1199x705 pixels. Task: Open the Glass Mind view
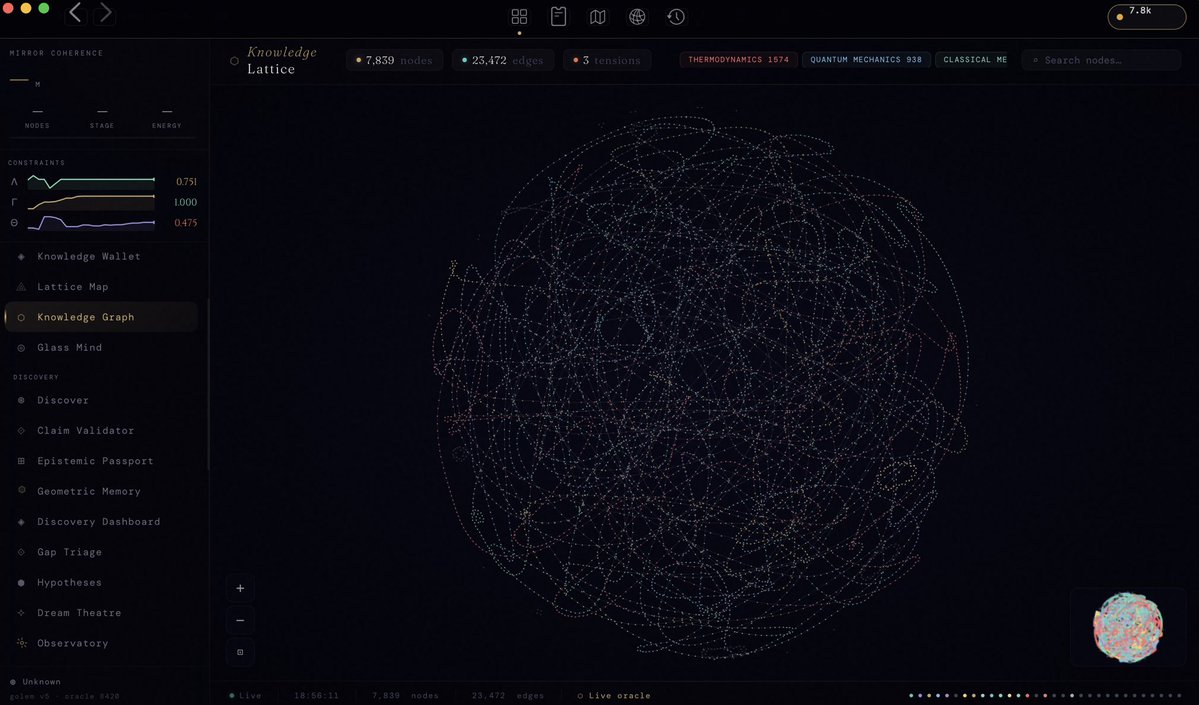click(101, 347)
